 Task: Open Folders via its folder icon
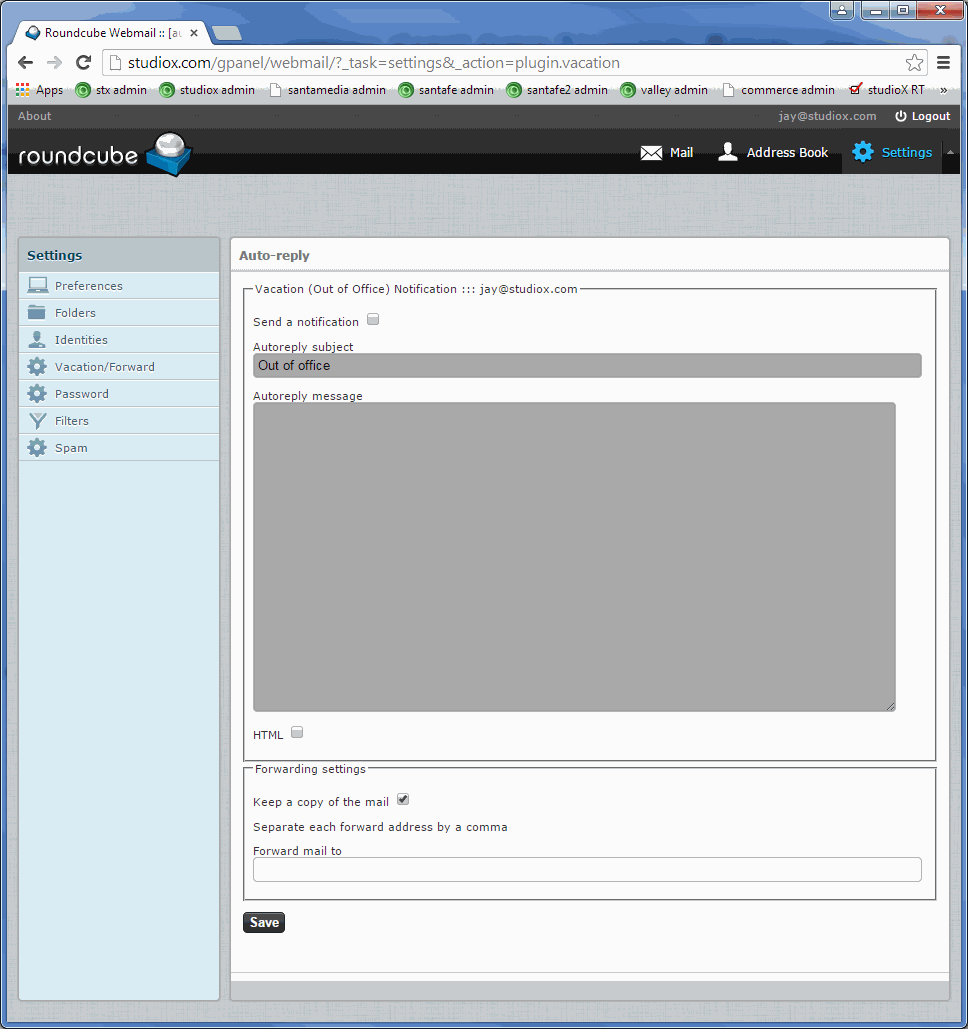pyautogui.click(x=38, y=312)
